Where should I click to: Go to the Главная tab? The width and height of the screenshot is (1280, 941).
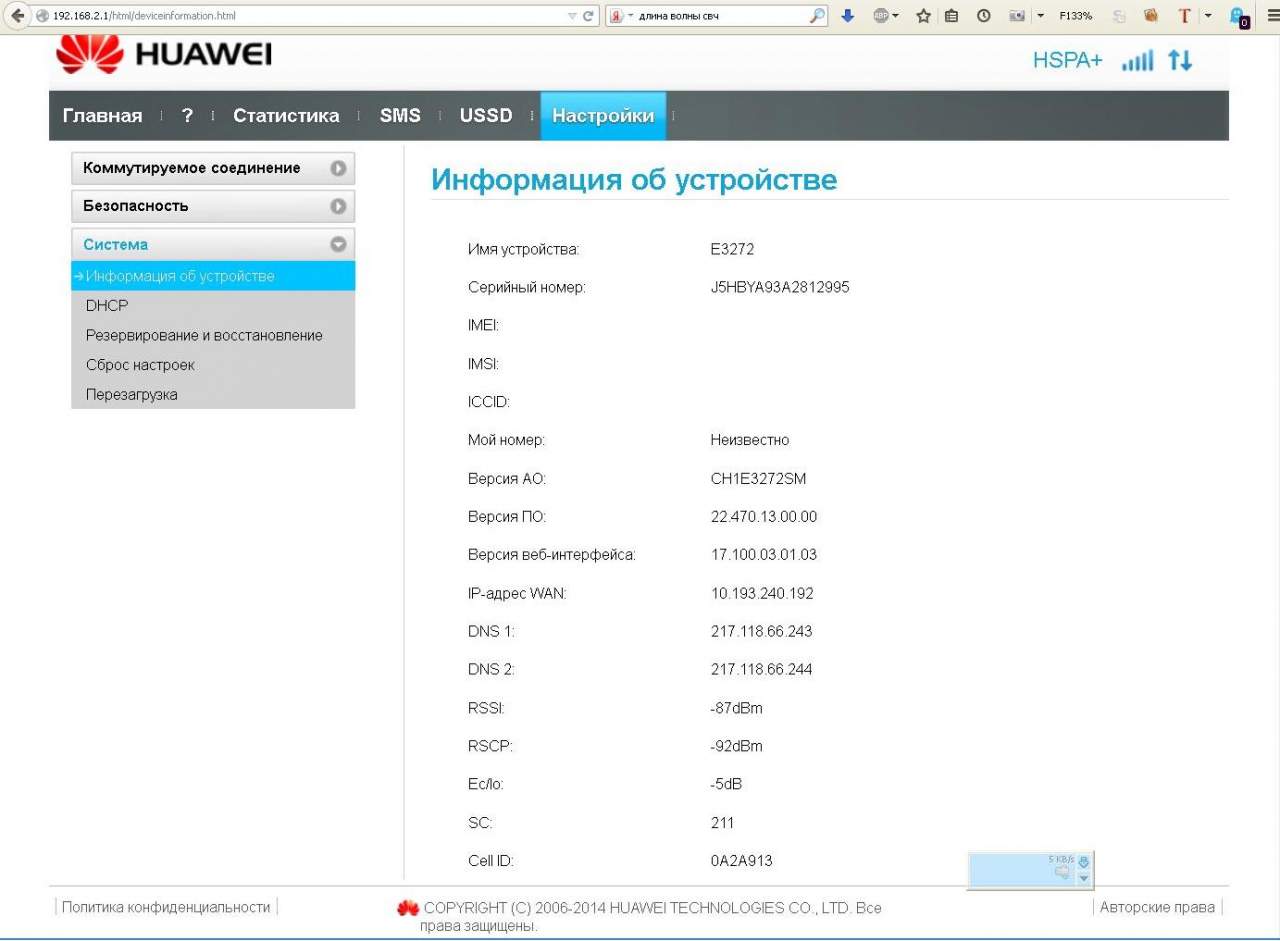pos(102,116)
